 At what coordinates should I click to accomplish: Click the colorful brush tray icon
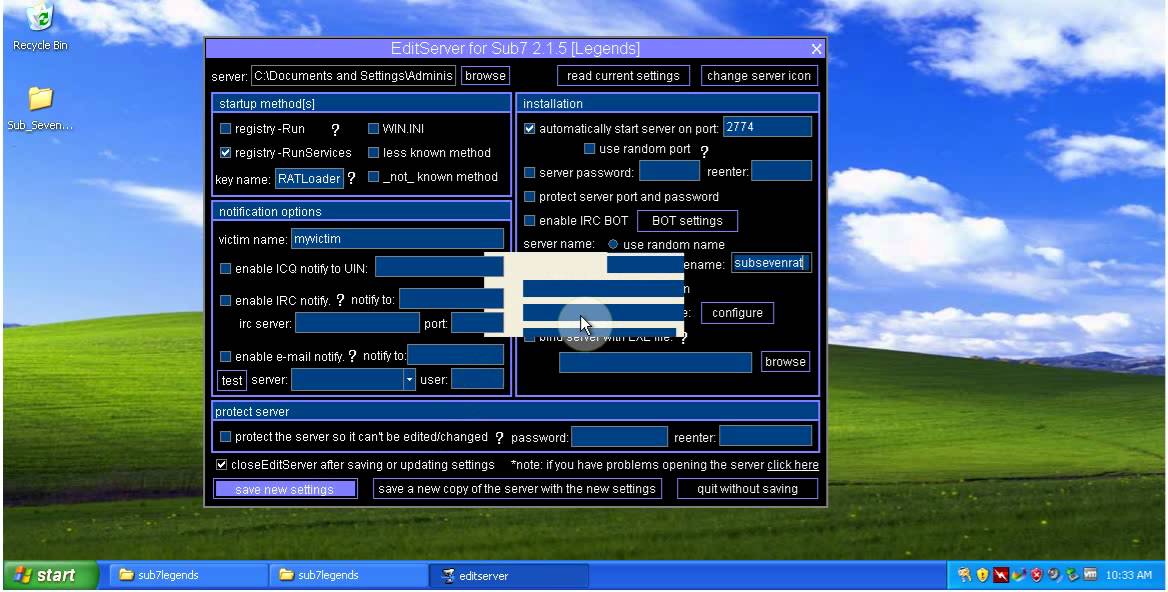coord(1018,575)
